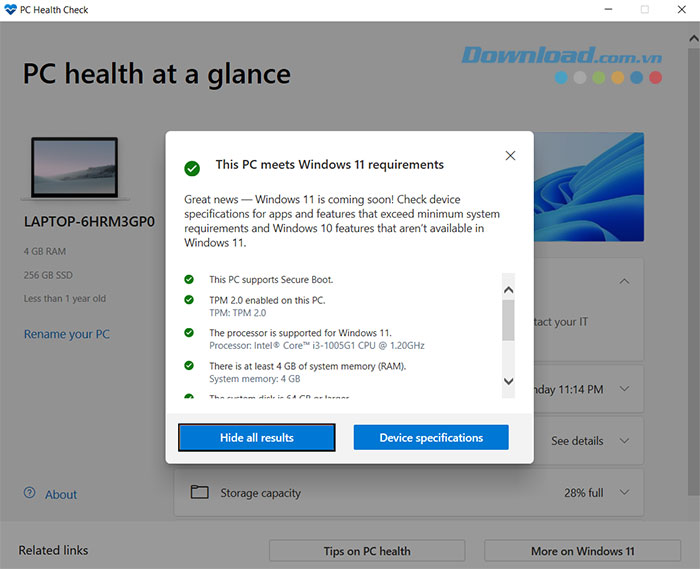
Task: Expand the Storage capacity section chevron
Action: tap(625, 492)
